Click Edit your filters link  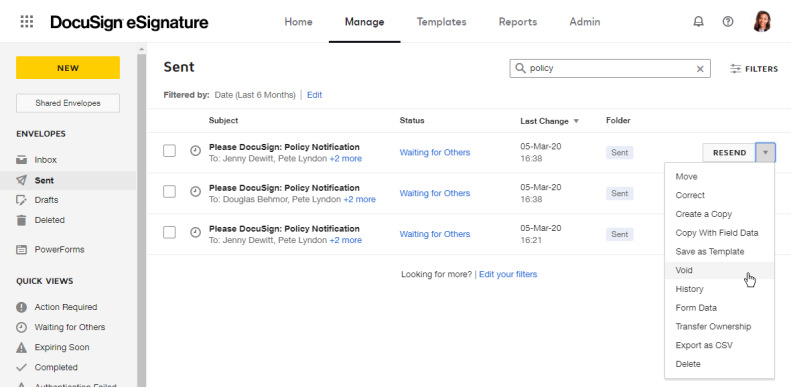tap(508, 274)
